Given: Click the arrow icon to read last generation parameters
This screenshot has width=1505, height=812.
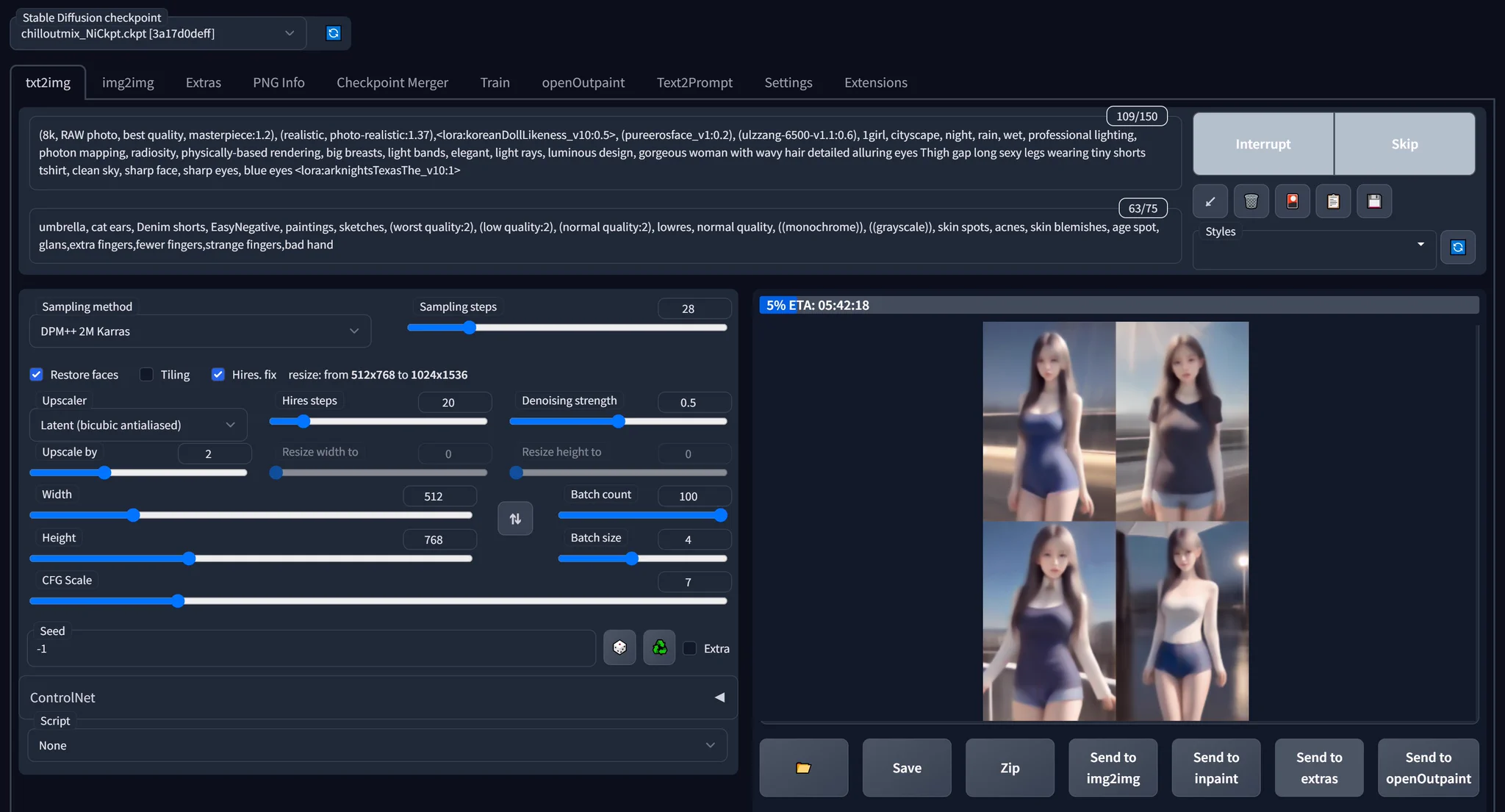Looking at the screenshot, I should click(1210, 201).
